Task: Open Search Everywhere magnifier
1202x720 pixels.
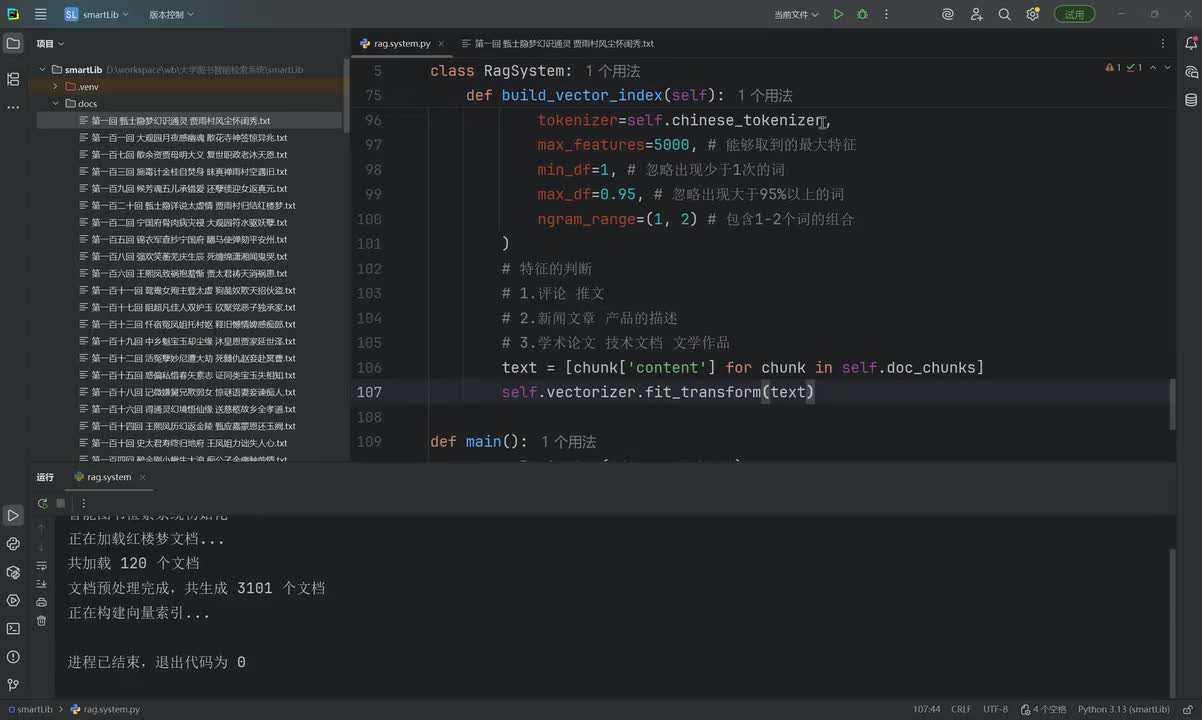Action: tap(1005, 14)
